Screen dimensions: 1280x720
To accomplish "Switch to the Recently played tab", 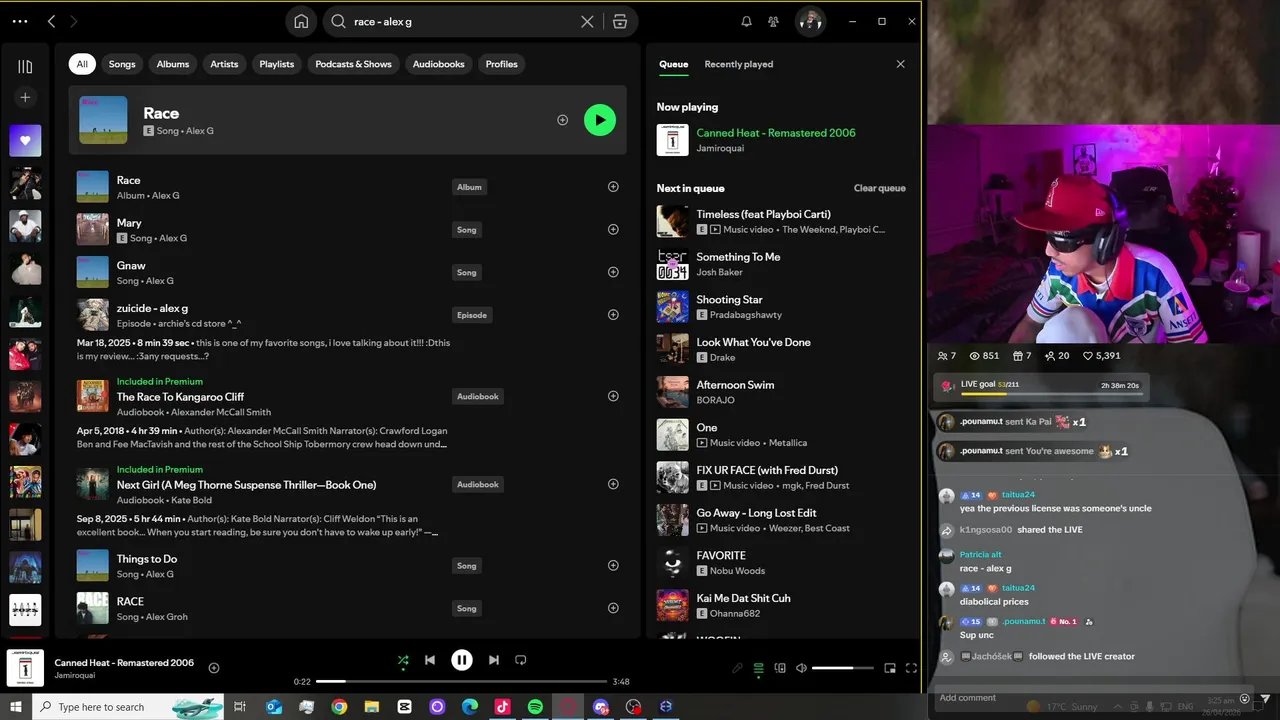I will pyautogui.click(x=739, y=64).
